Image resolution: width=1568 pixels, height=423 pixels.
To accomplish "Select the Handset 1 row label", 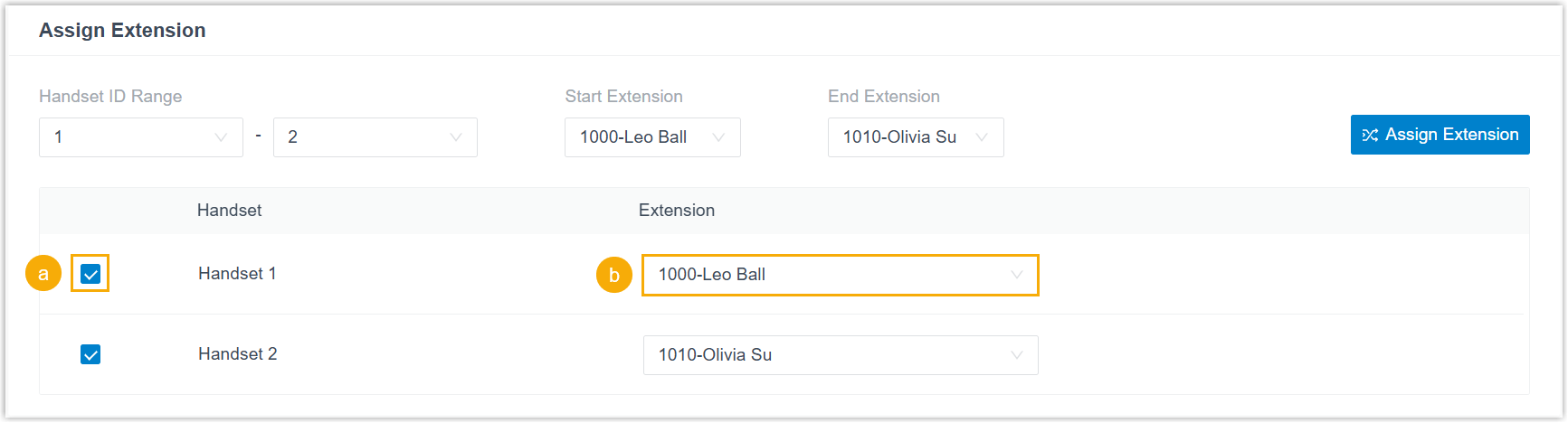I will pos(237,274).
